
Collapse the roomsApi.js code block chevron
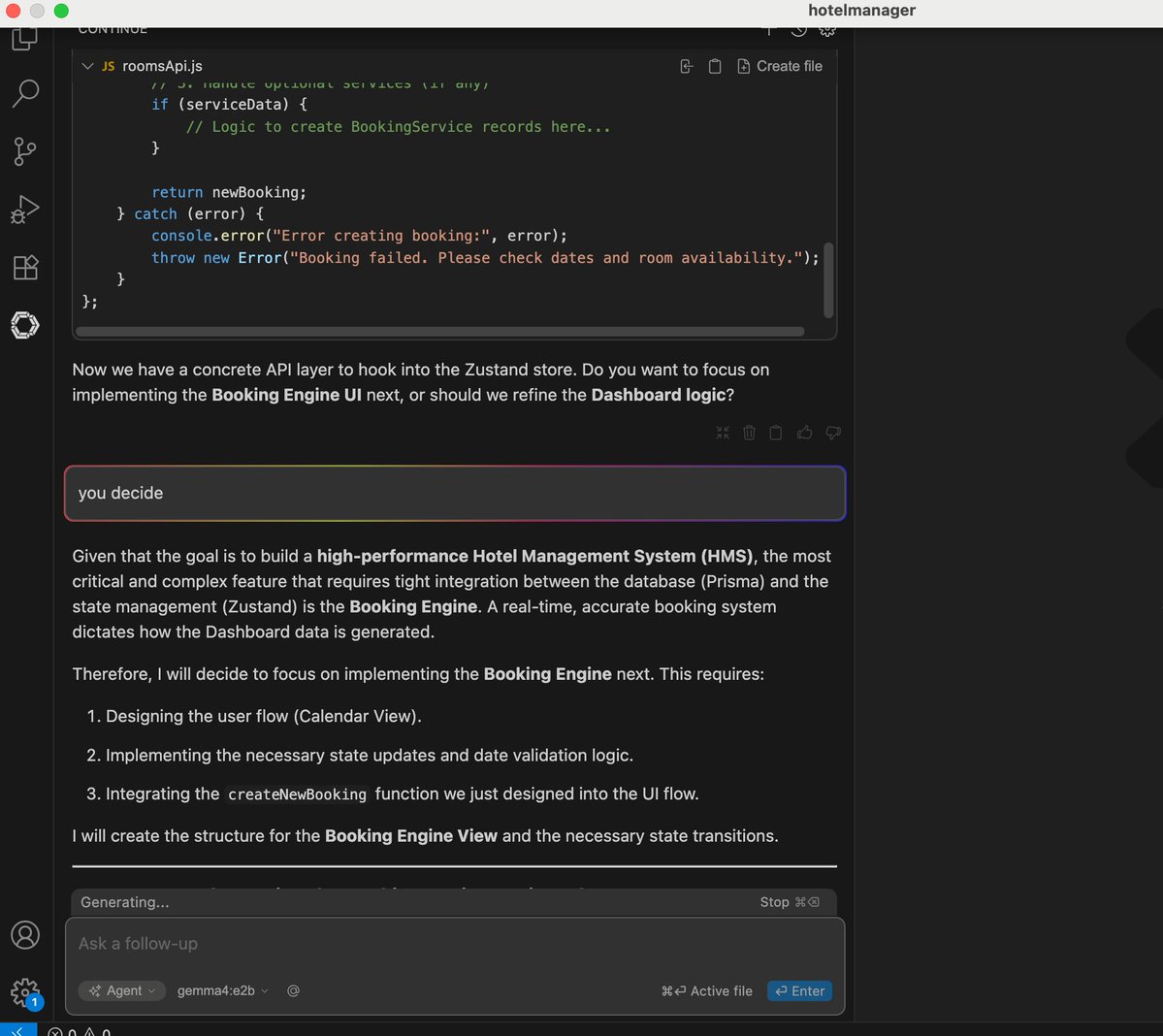(x=87, y=66)
